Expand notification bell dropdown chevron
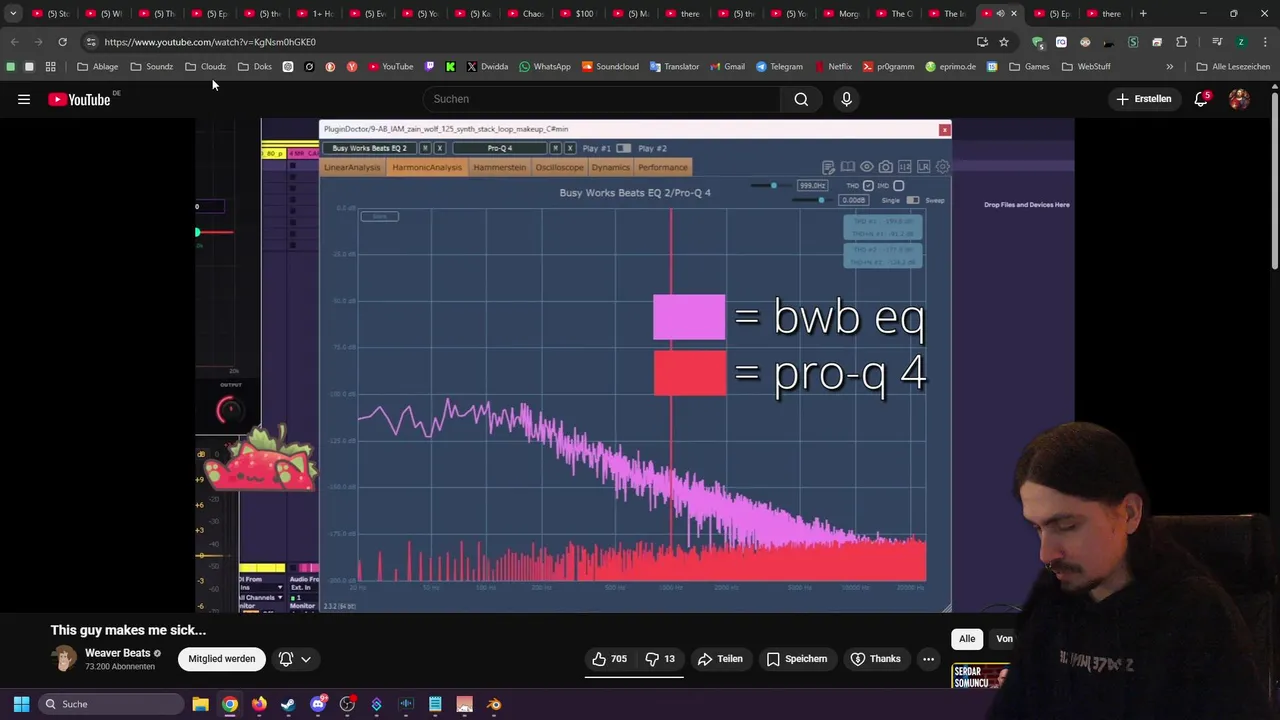Viewport: 1280px width, 720px height. tap(306, 659)
